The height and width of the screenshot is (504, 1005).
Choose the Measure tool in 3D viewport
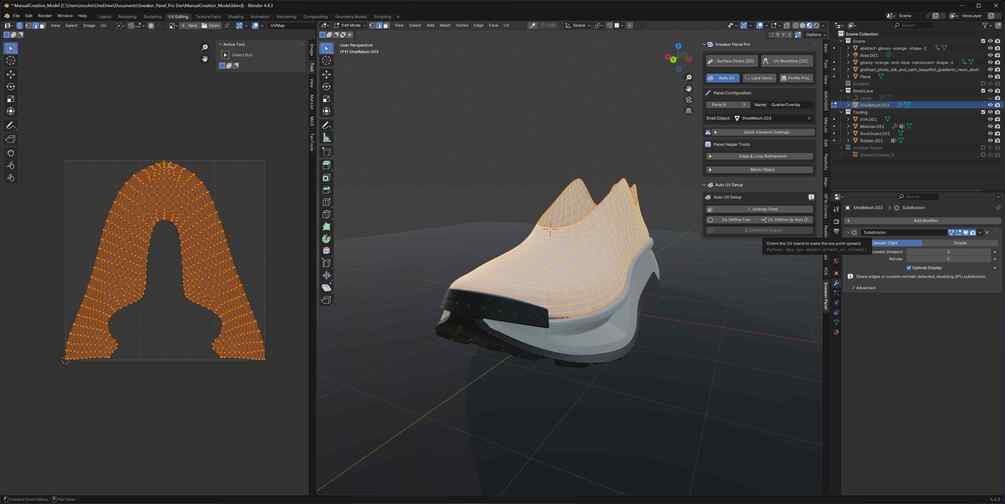tap(326, 138)
